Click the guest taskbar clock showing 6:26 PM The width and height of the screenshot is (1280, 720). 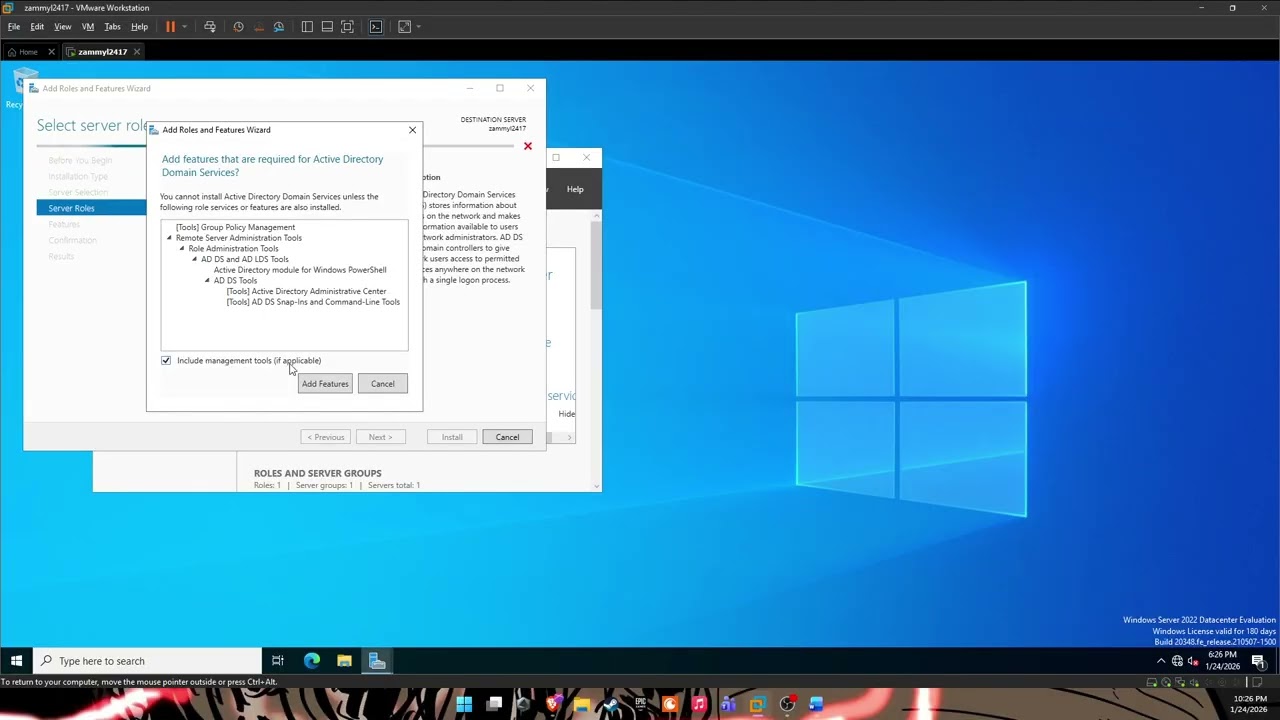tap(1224, 661)
